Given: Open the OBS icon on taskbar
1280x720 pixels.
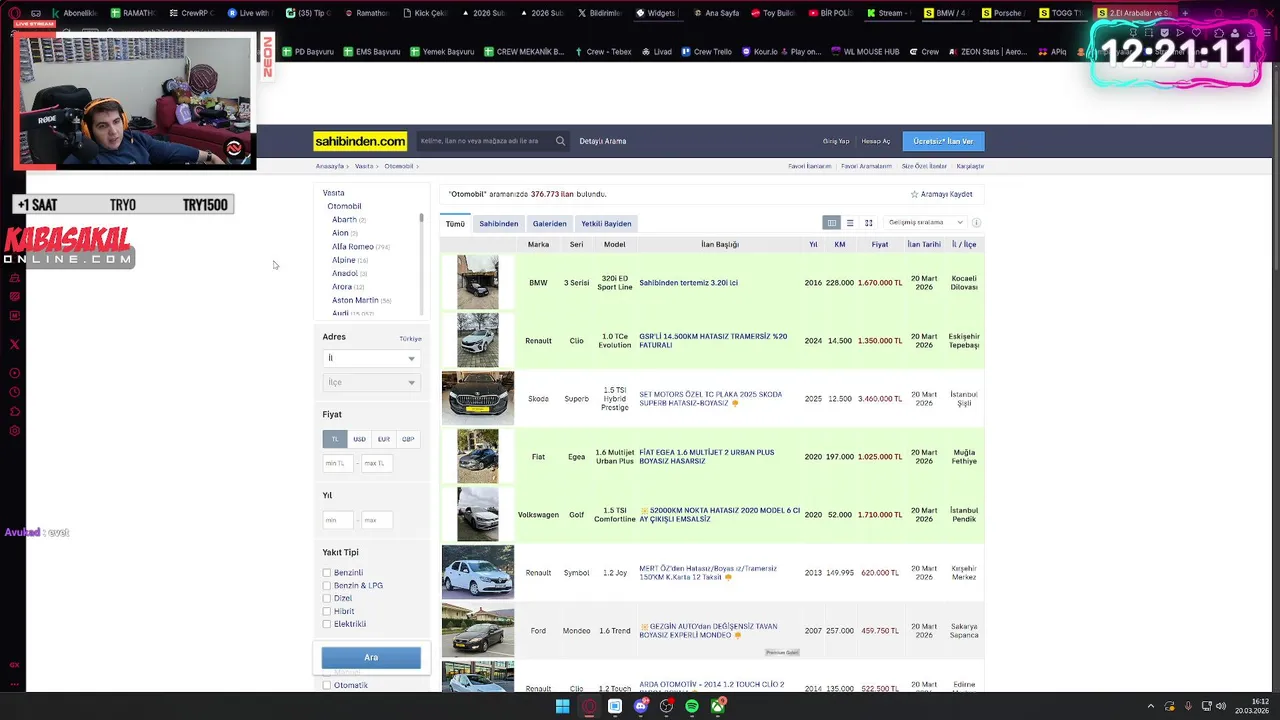Looking at the screenshot, I should pos(666,707).
